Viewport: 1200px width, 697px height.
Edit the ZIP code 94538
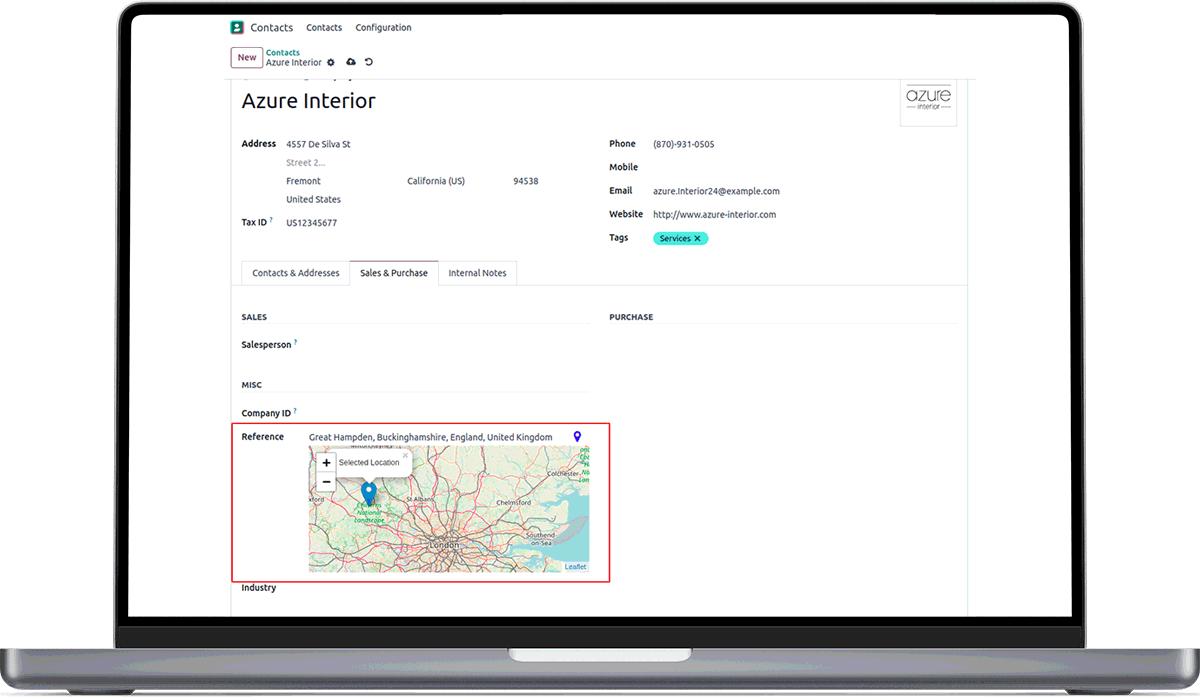(526, 181)
